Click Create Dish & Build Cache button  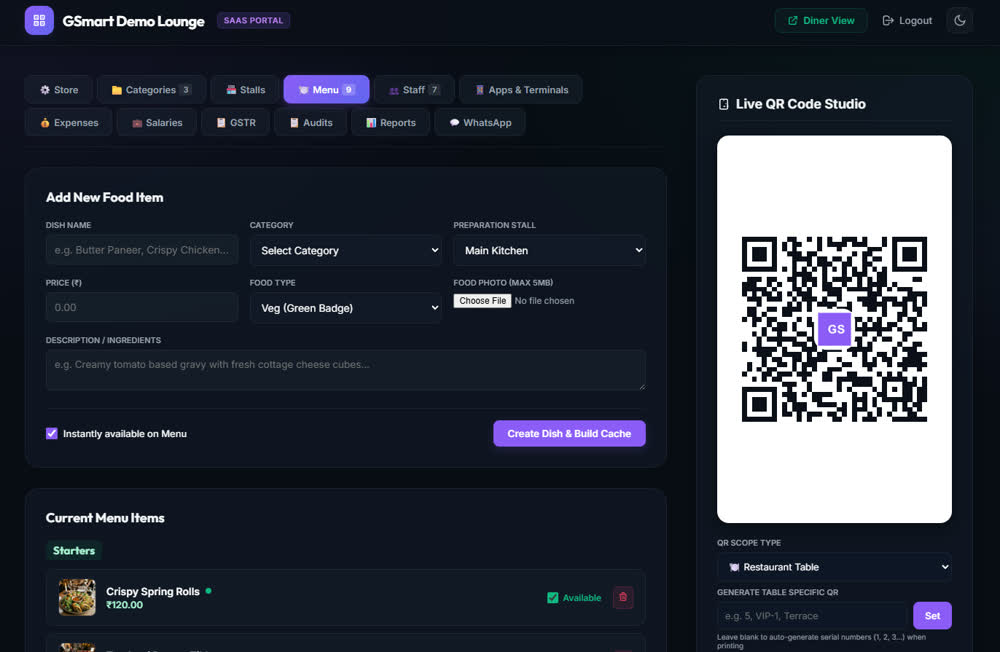569,434
